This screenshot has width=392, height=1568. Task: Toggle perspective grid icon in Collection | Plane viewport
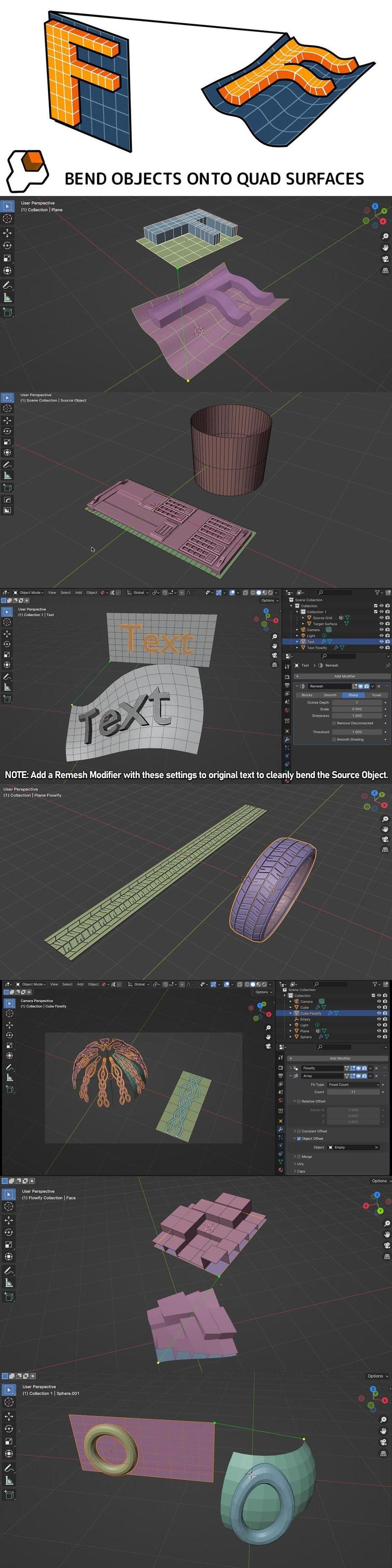coord(385,270)
